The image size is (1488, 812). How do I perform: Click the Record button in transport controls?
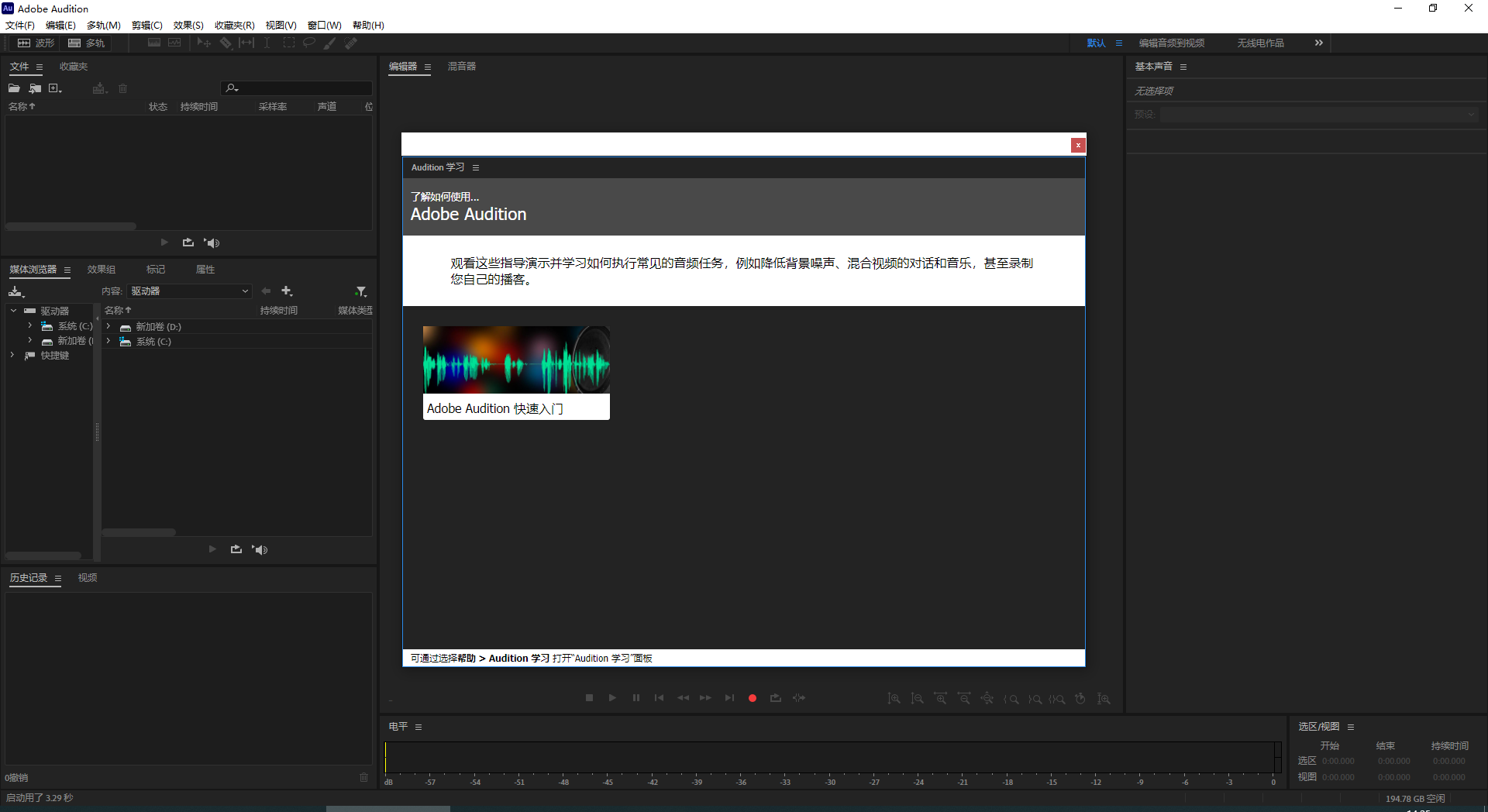(x=753, y=698)
